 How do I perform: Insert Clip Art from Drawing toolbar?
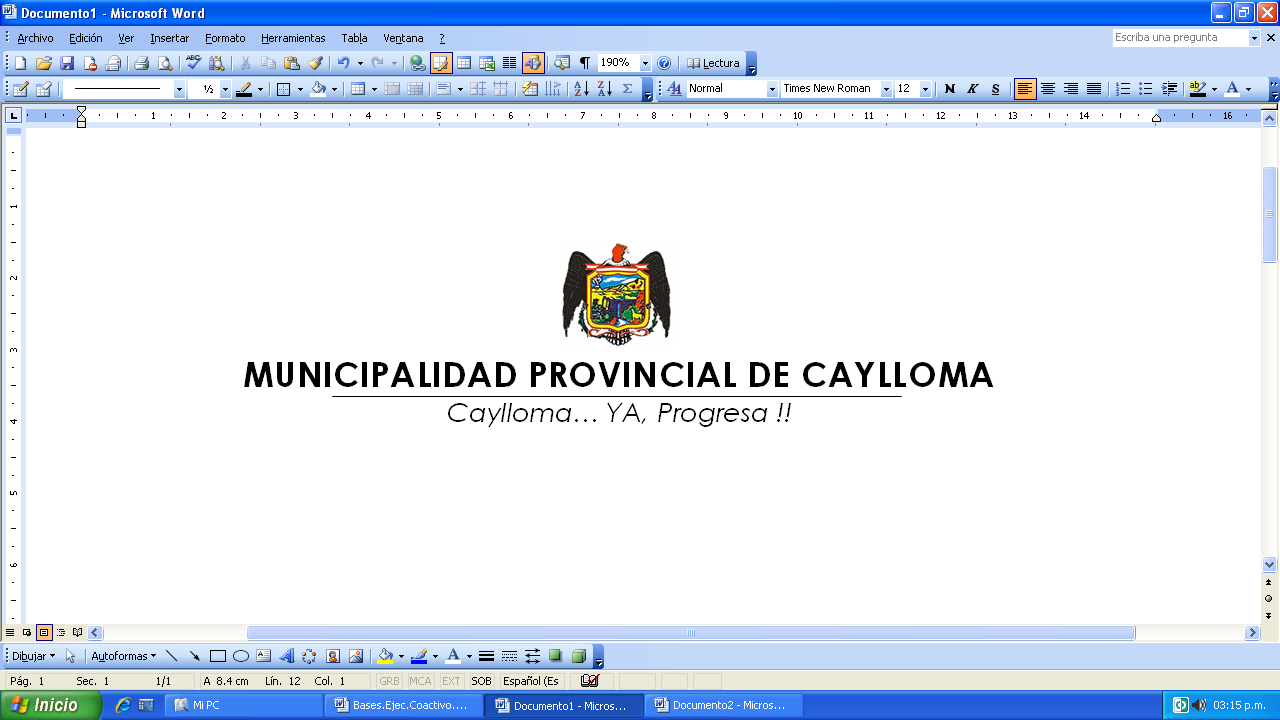tap(333, 657)
